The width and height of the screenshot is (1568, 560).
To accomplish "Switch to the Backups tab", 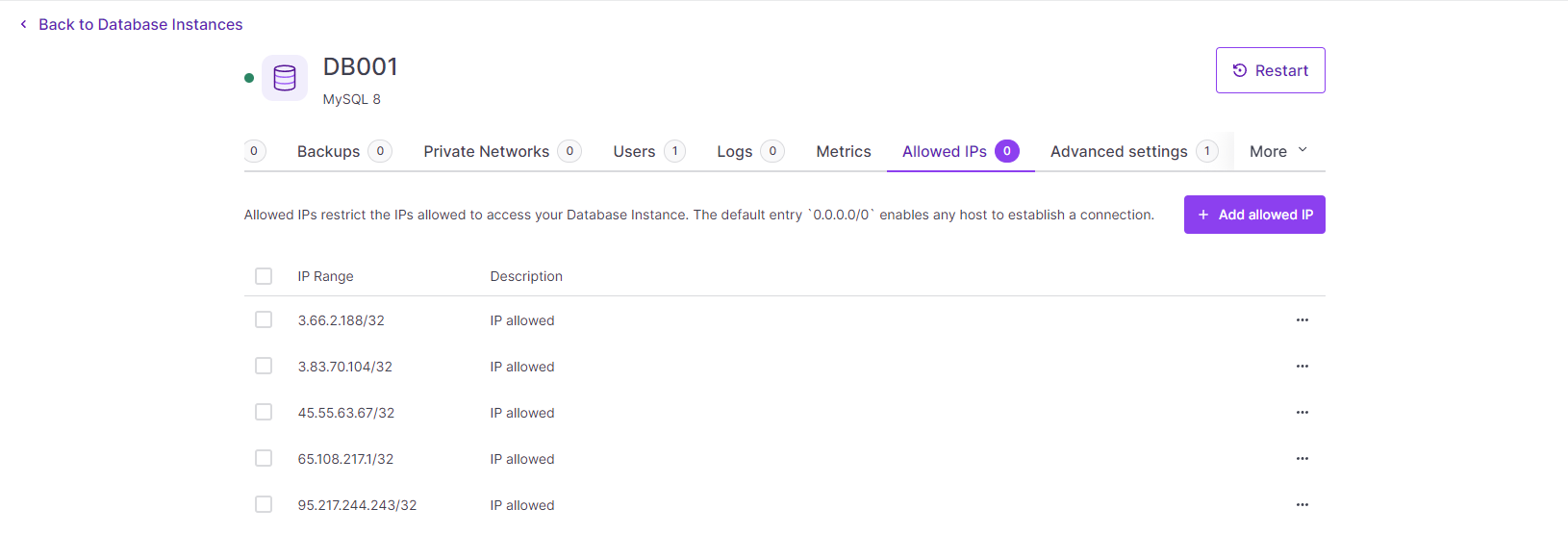I will pyautogui.click(x=329, y=151).
